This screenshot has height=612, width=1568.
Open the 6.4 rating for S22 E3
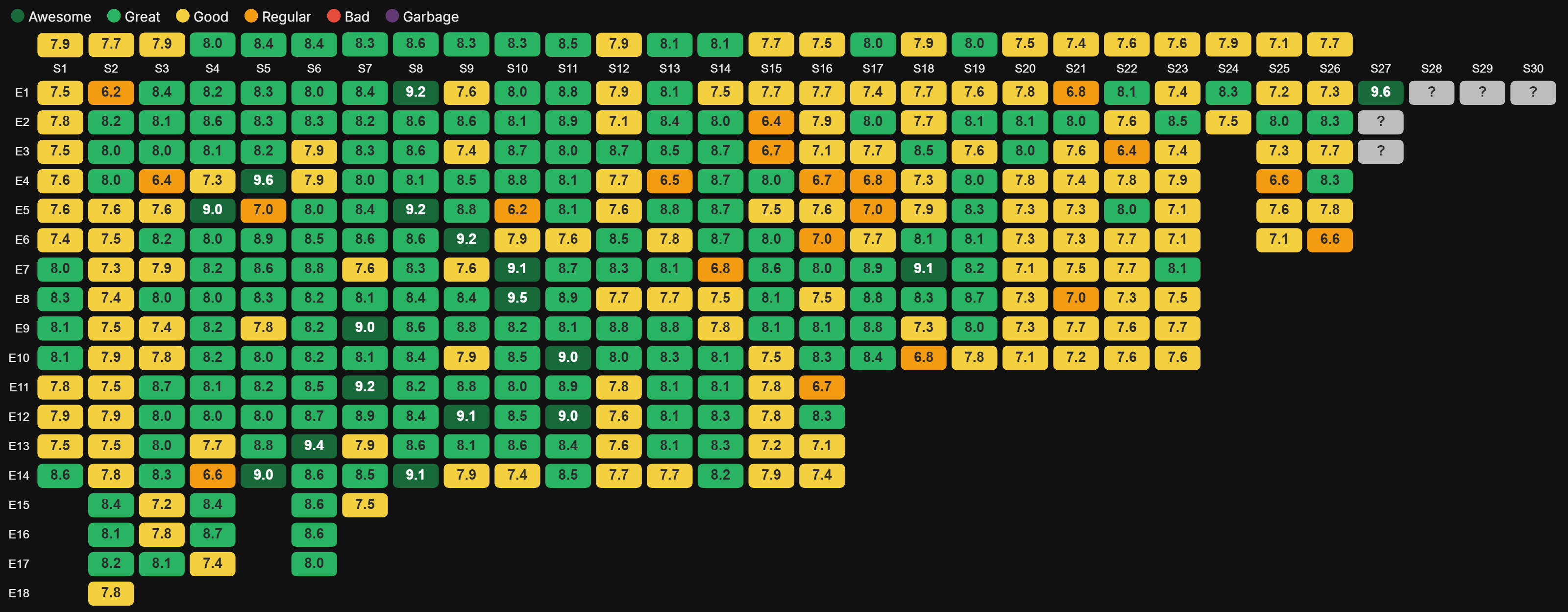[x=1127, y=151]
